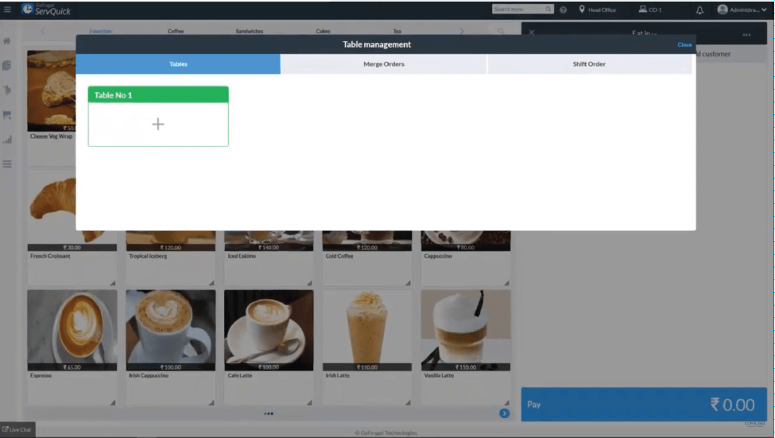This screenshot has height=438, width=775.
Task: Click the CO-1 counter terminal icon
Action: point(643,9)
